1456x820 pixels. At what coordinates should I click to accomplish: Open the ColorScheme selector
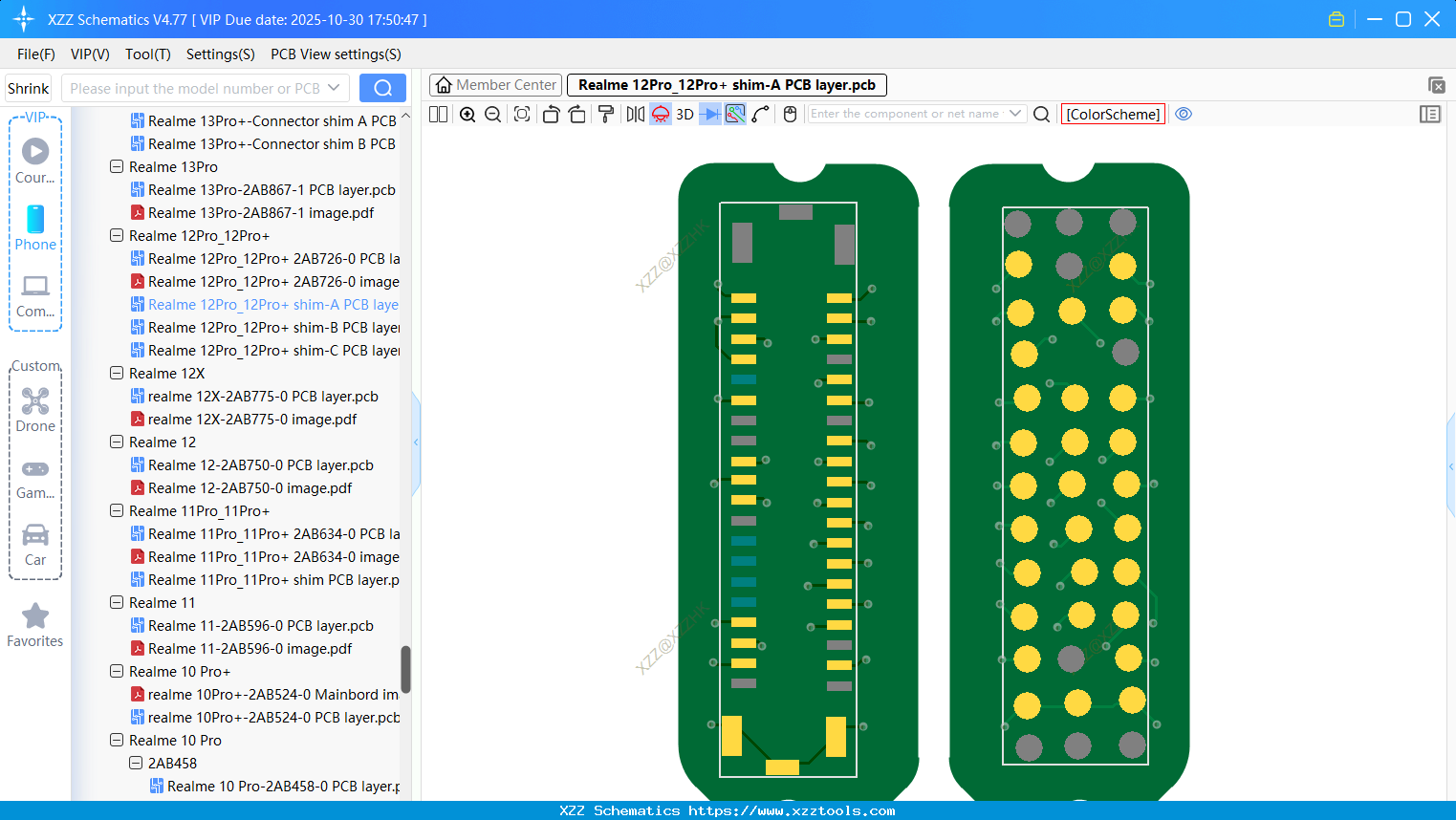pos(1113,114)
